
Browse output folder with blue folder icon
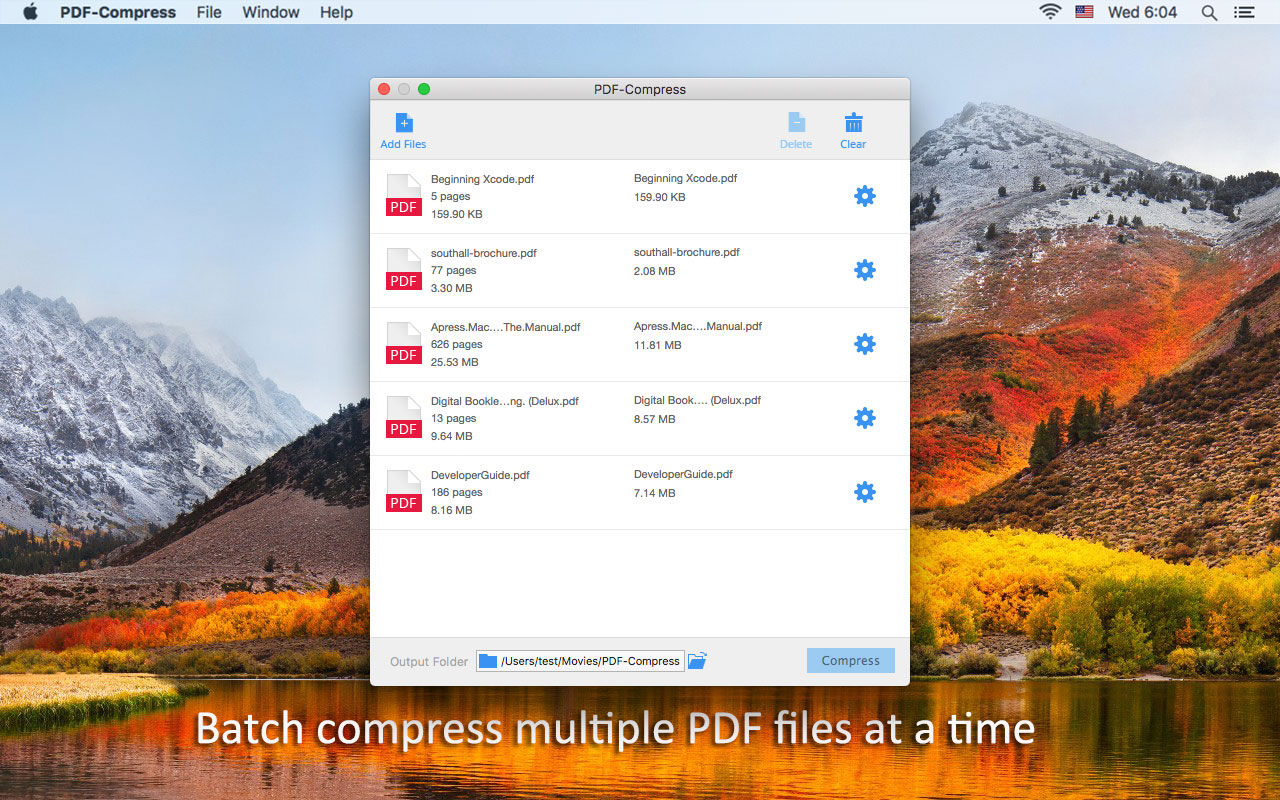pyautogui.click(x=697, y=661)
